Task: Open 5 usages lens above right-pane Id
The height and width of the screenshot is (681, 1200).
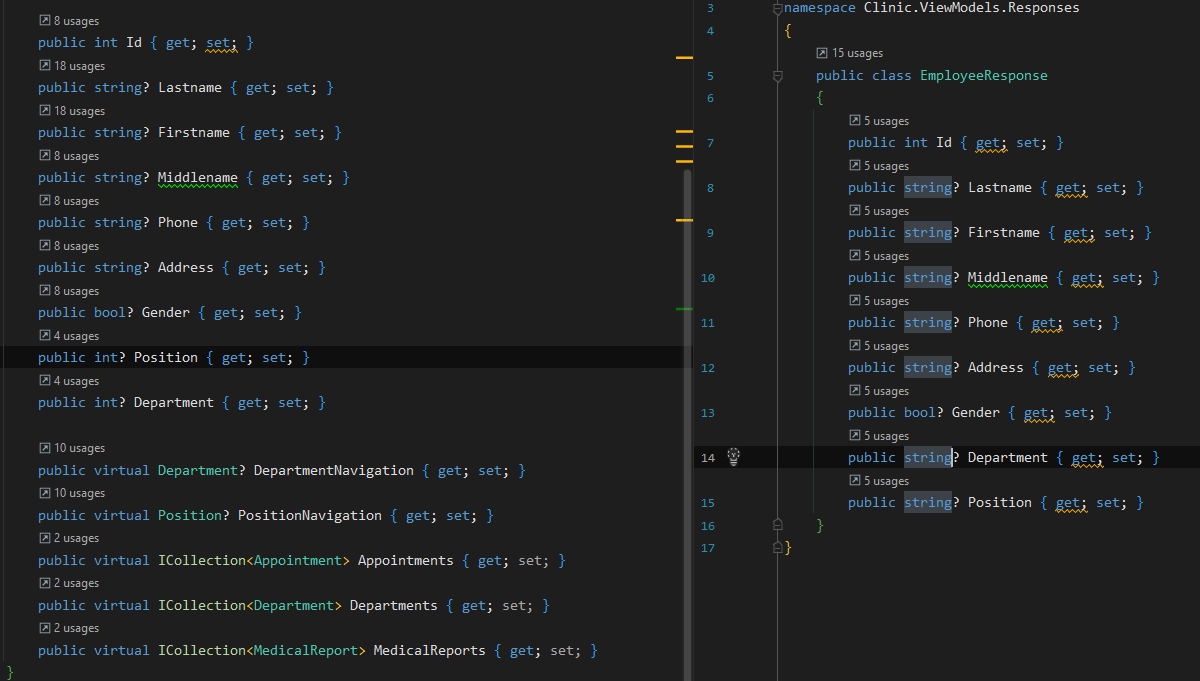Action: coord(879,121)
